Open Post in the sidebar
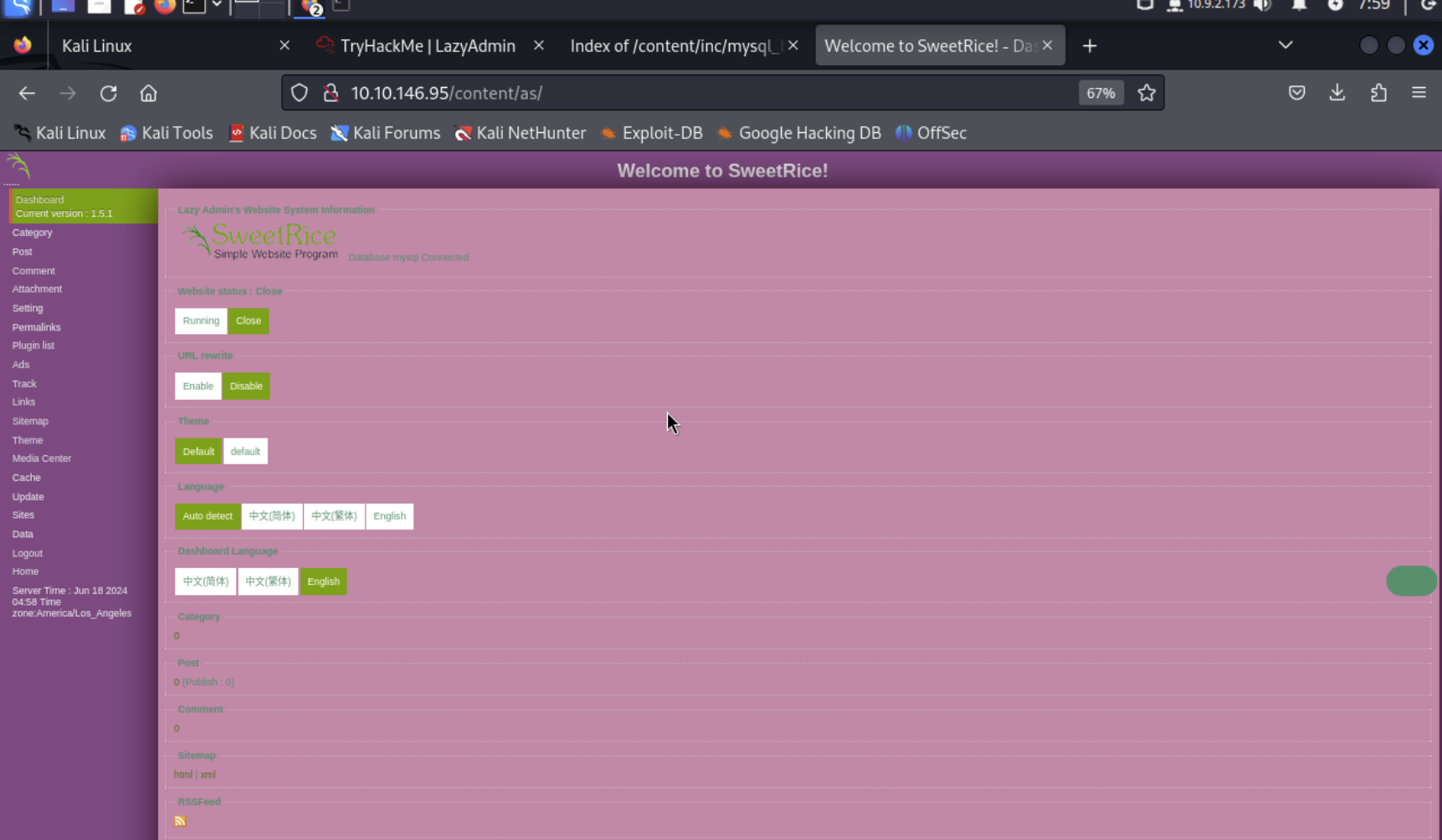Viewport: 1442px width, 840px height. click(x=22, y=252)
